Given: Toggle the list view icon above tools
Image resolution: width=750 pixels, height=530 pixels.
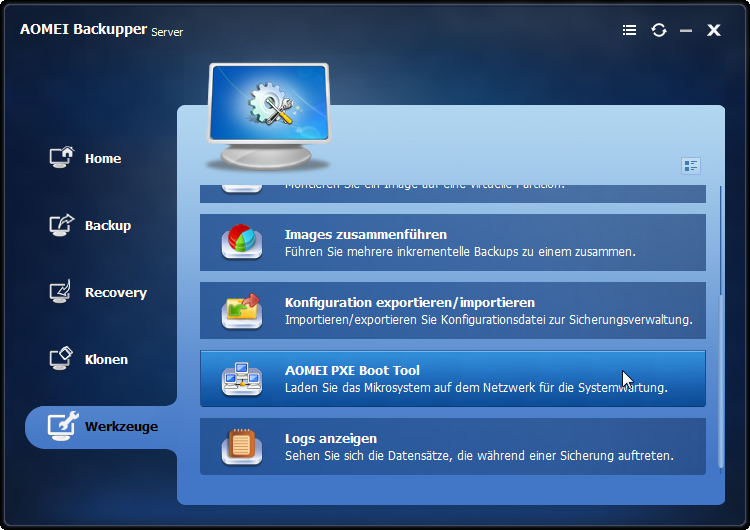Looking at the screenshot, I should 691,166.
